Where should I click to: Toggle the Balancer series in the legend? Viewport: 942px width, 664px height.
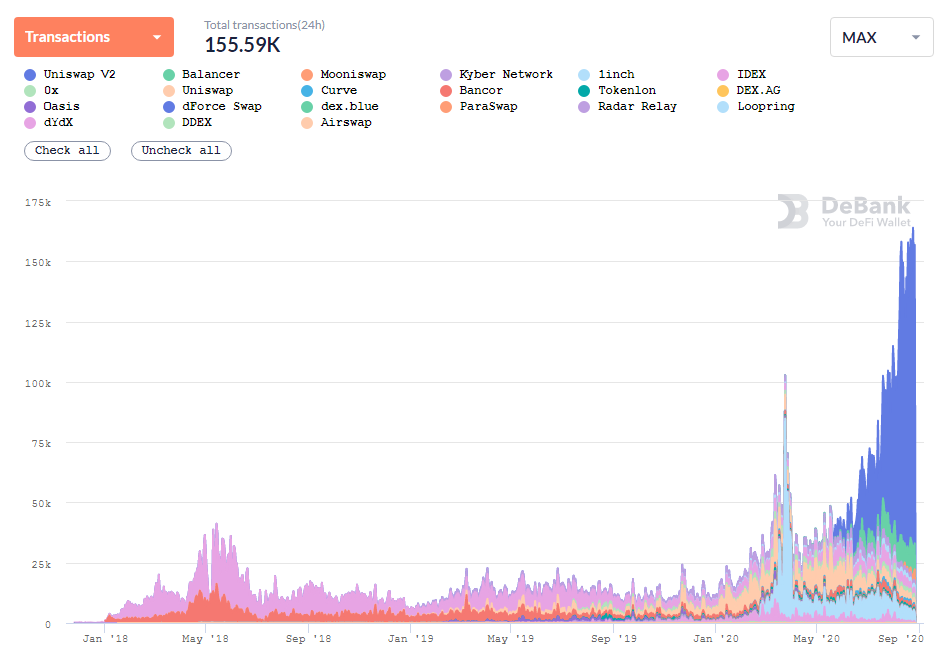[201, 75]
